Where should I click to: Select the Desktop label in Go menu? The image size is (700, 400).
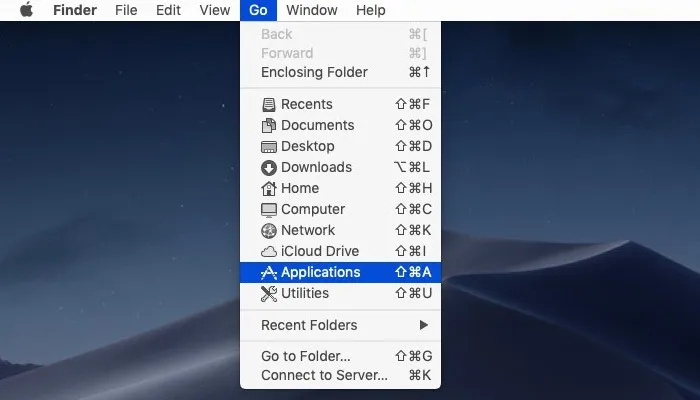pyautogui.click(x=308, y=146)
